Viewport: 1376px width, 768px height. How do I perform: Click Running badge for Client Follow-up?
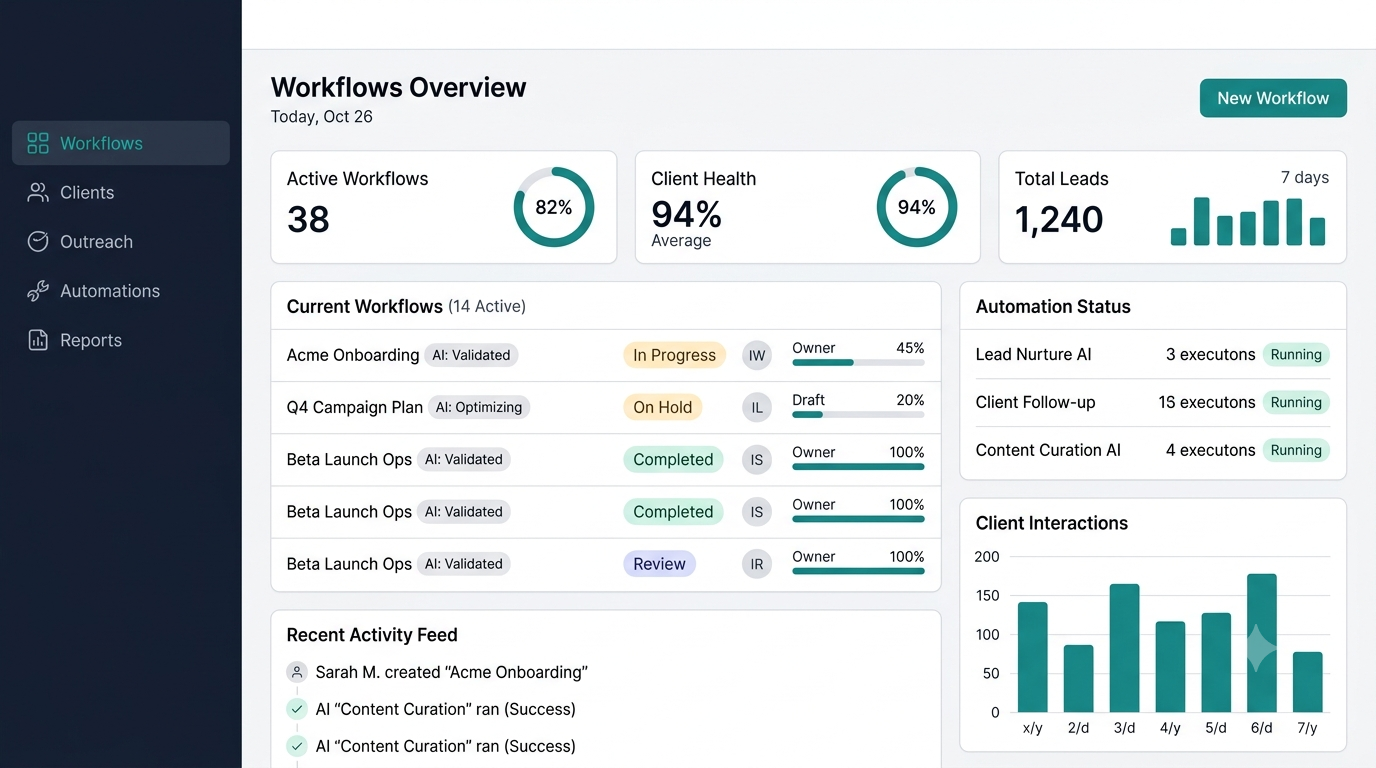click(1296, 402)
